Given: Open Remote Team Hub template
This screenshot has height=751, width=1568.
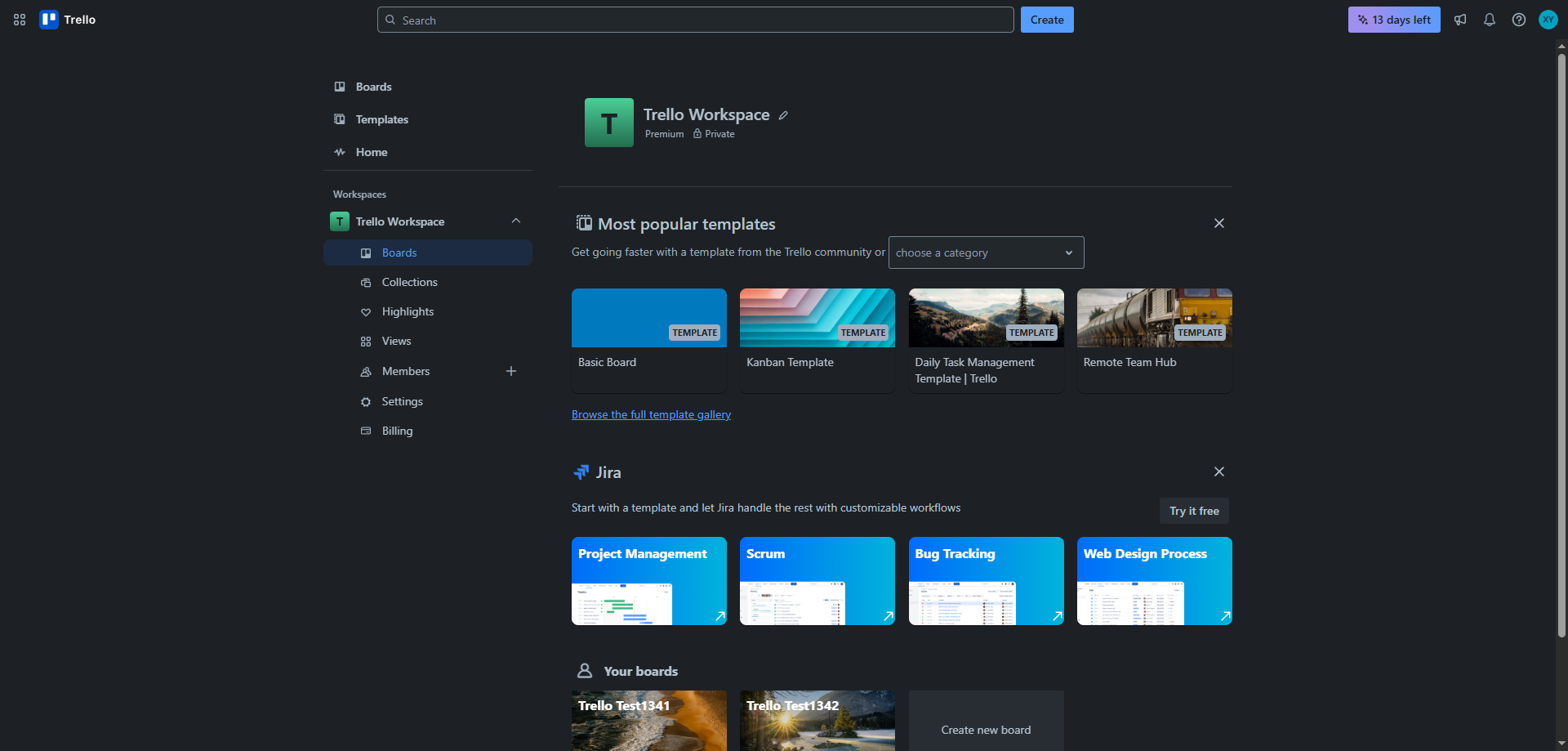Looking at the screenshot, I should (x=1155, y=341).
